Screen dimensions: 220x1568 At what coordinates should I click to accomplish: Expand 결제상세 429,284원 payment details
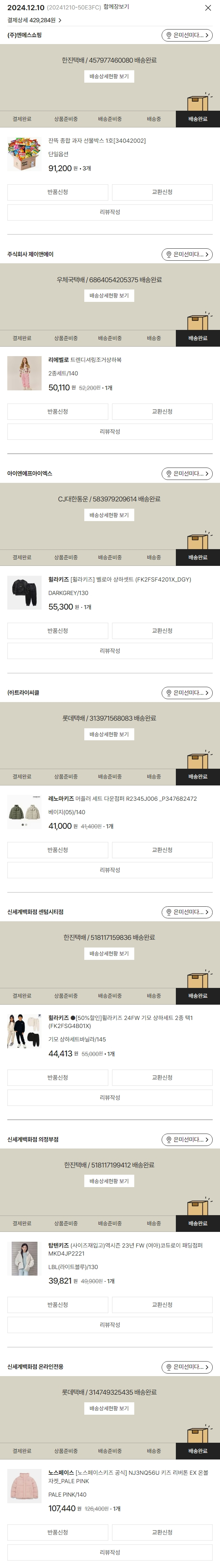[x=35, y=20]
